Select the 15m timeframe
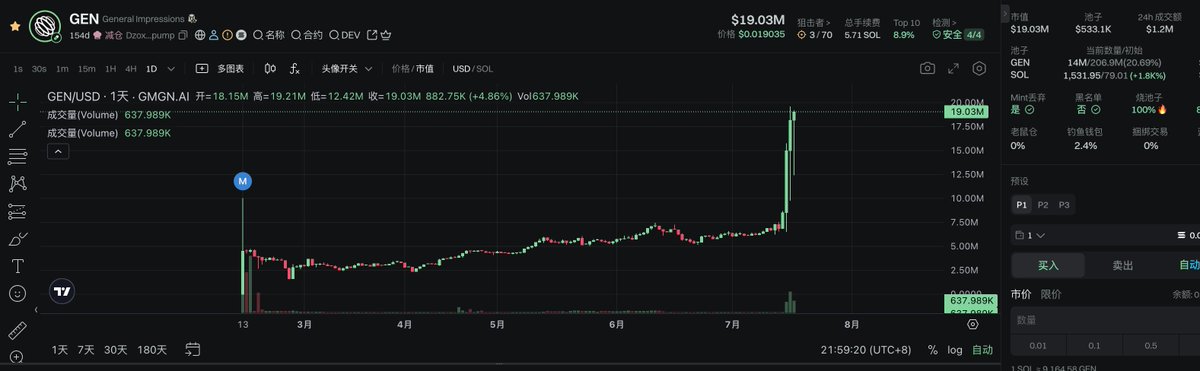The height and width of the screenshot is (371, 1200). pyautogui.click(x=87, y=69)
